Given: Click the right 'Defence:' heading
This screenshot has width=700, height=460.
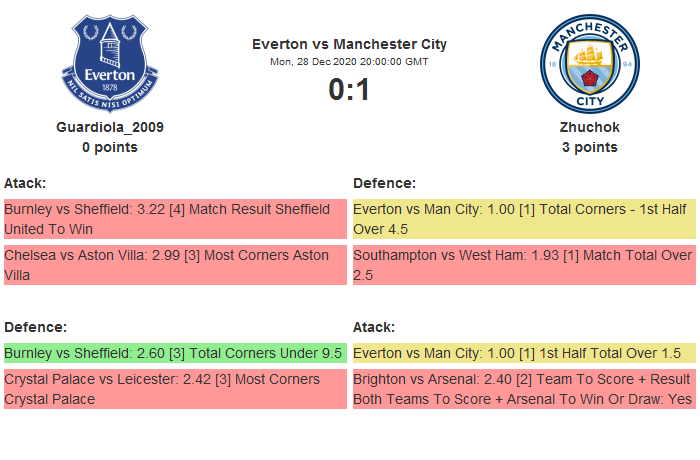Looking at the screenshot, I should pyautogui.click(x=384, y=183).
